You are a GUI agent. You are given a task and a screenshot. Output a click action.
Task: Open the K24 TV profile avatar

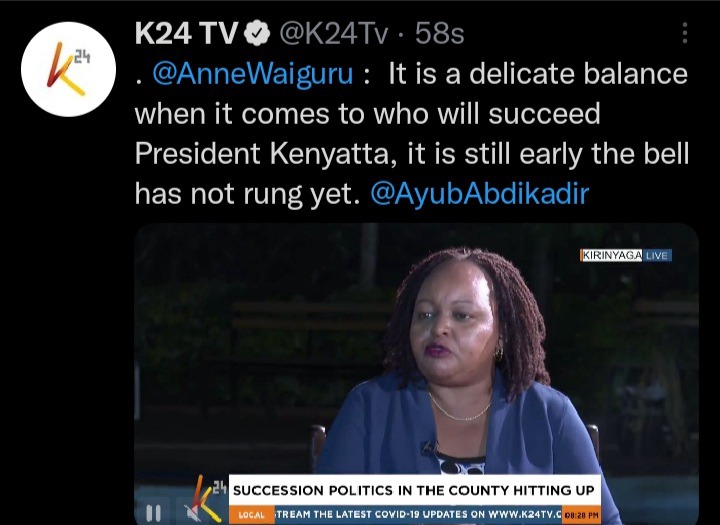[68, 69]
